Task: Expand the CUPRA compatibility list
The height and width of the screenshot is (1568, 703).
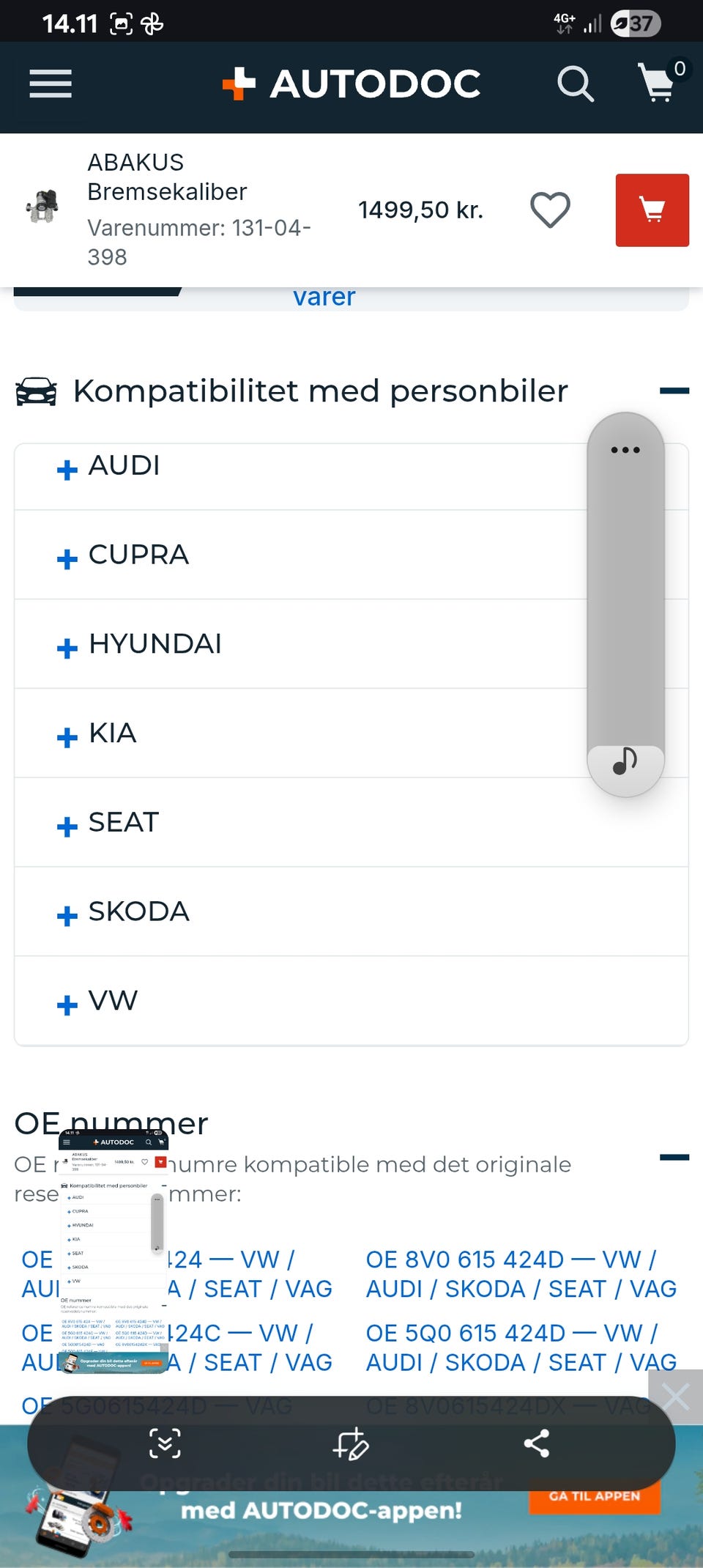Action: (x=124, y=555)
